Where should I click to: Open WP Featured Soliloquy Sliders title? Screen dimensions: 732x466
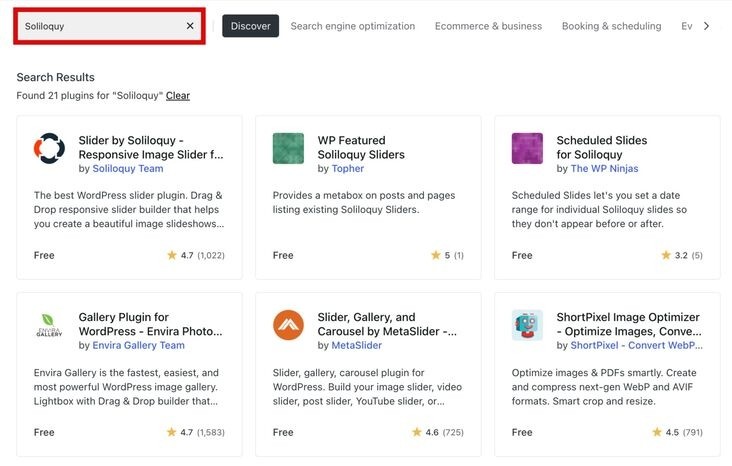[x=361, y=147]
